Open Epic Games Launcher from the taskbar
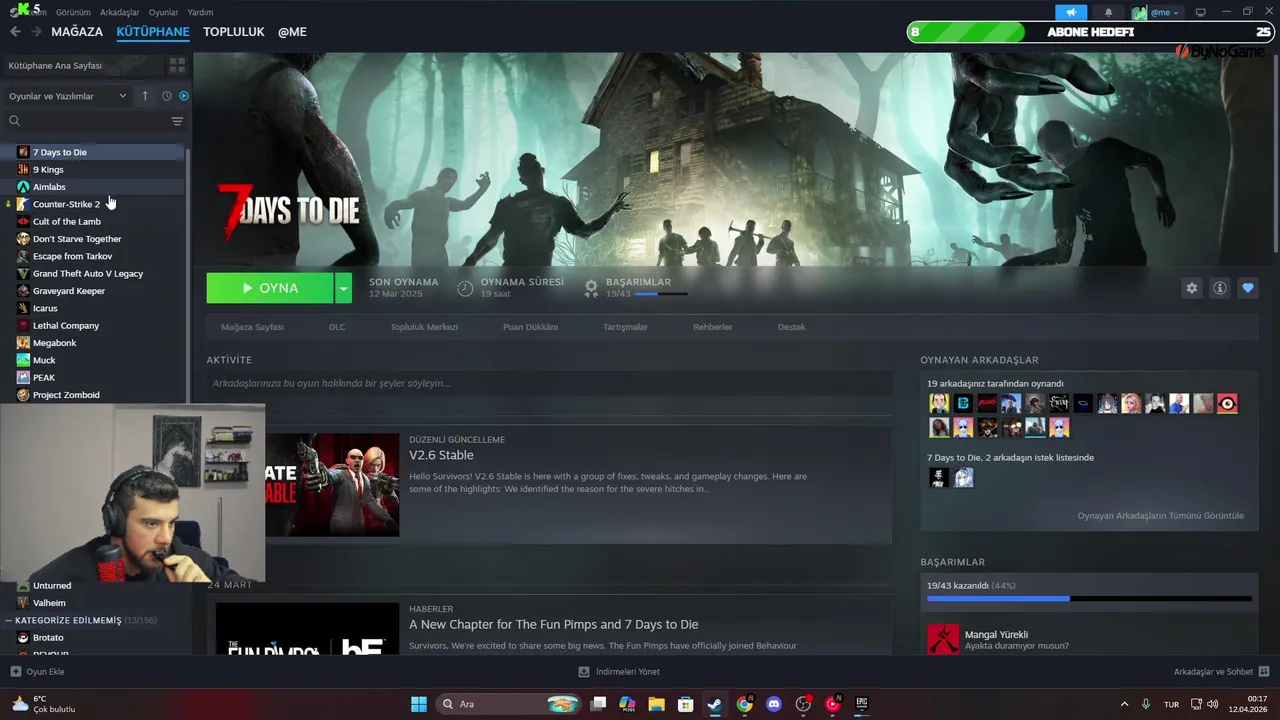Screen dimensions: 1280x720 (861, 704)
